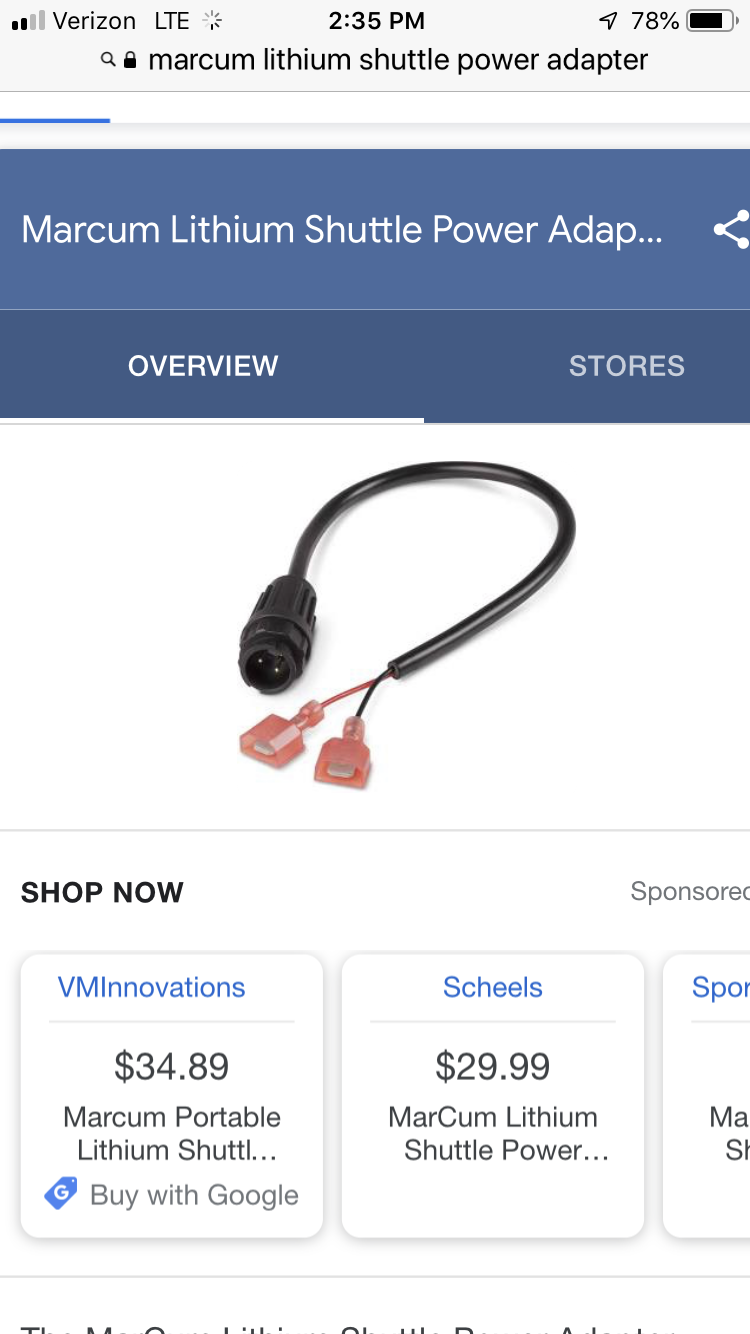This screenshot has width=750, height=1334.
Task: Tap the $34.89 price on VMInnovations card
Action: click(172, 1067)
